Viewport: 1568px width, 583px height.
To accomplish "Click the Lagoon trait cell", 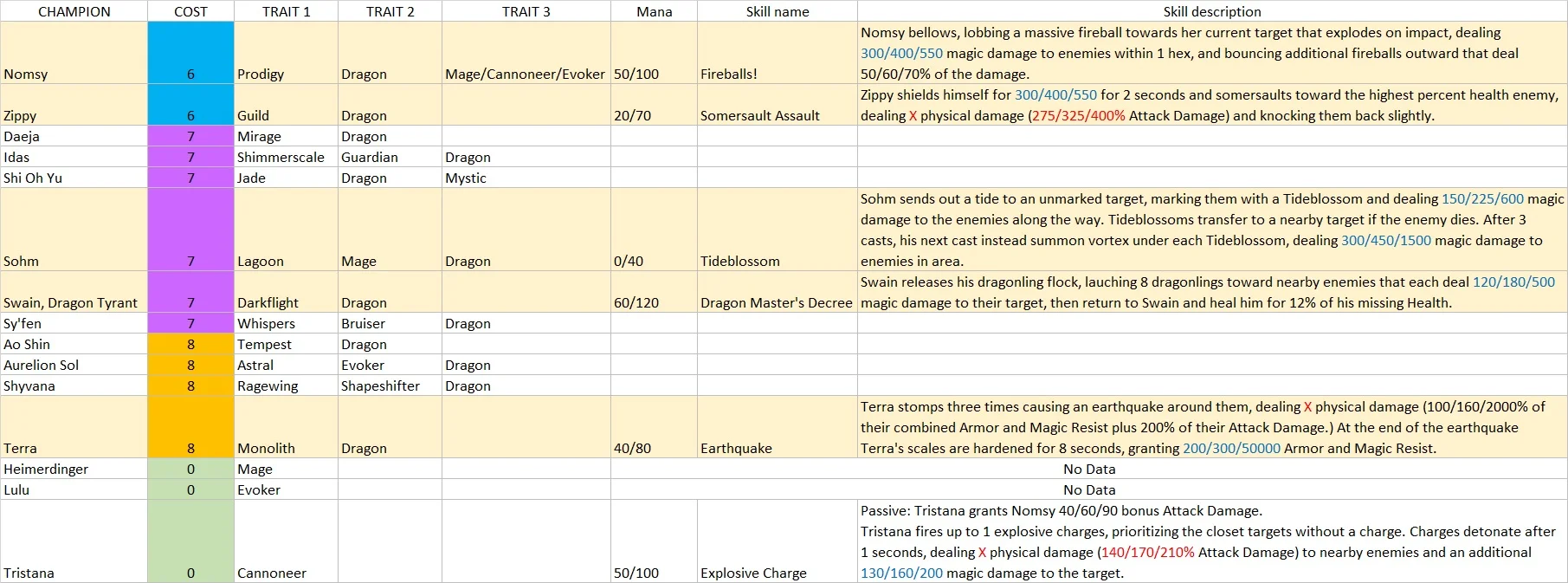I will (x=286, y=230).
